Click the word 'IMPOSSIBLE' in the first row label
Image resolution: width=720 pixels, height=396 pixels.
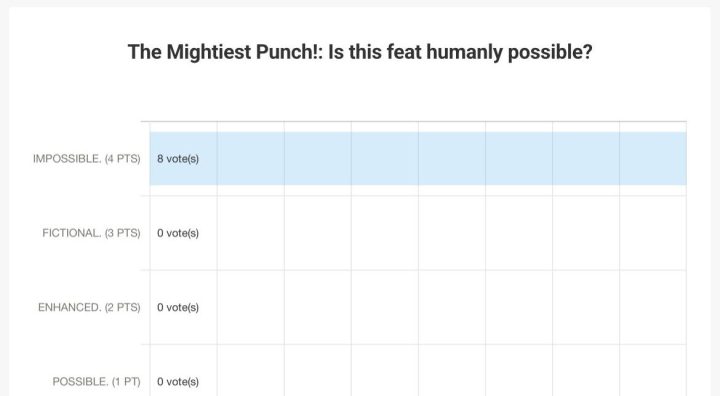(x=67, y=158)
